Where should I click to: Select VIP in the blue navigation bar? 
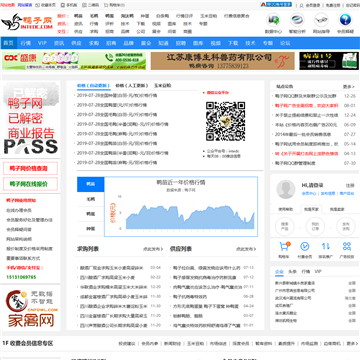pyautogui.click(x=42, y=43)
